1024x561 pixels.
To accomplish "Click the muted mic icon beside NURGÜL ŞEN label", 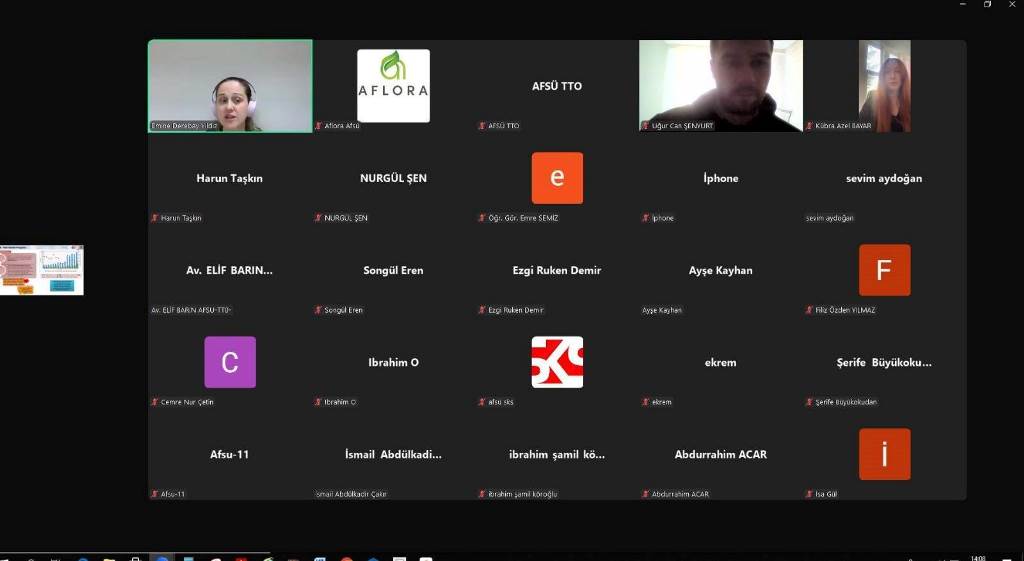I will click(x=319, y=217).
